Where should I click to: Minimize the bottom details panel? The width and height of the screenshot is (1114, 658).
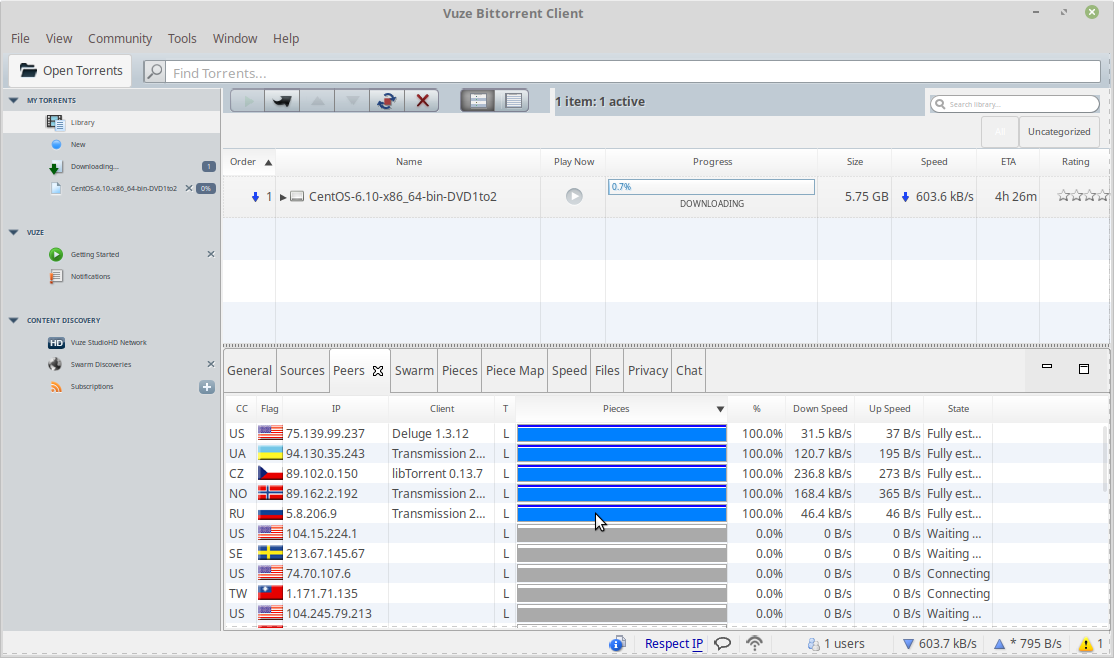coord(1047,367)
